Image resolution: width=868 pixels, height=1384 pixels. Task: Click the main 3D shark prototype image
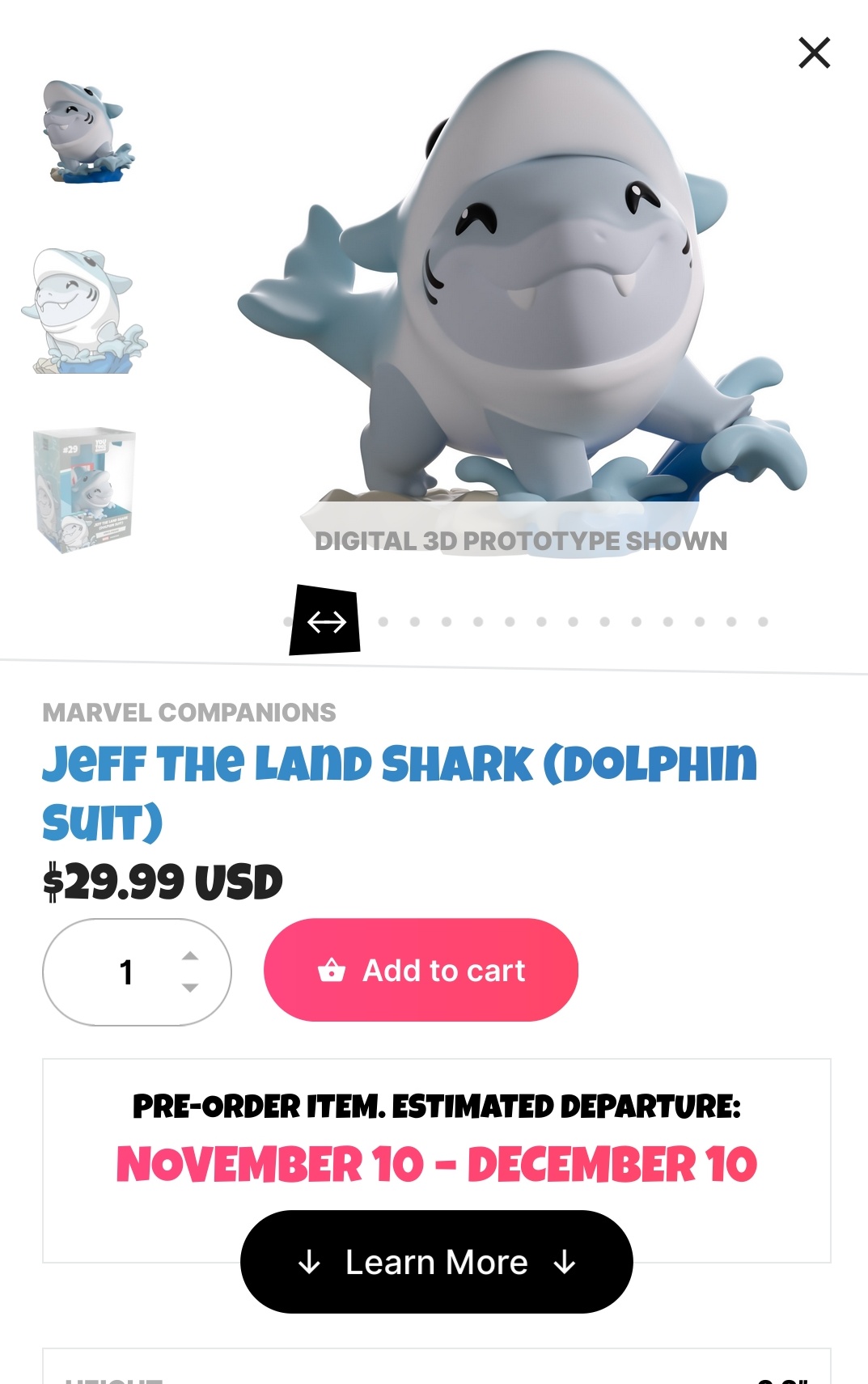(522, 291)
